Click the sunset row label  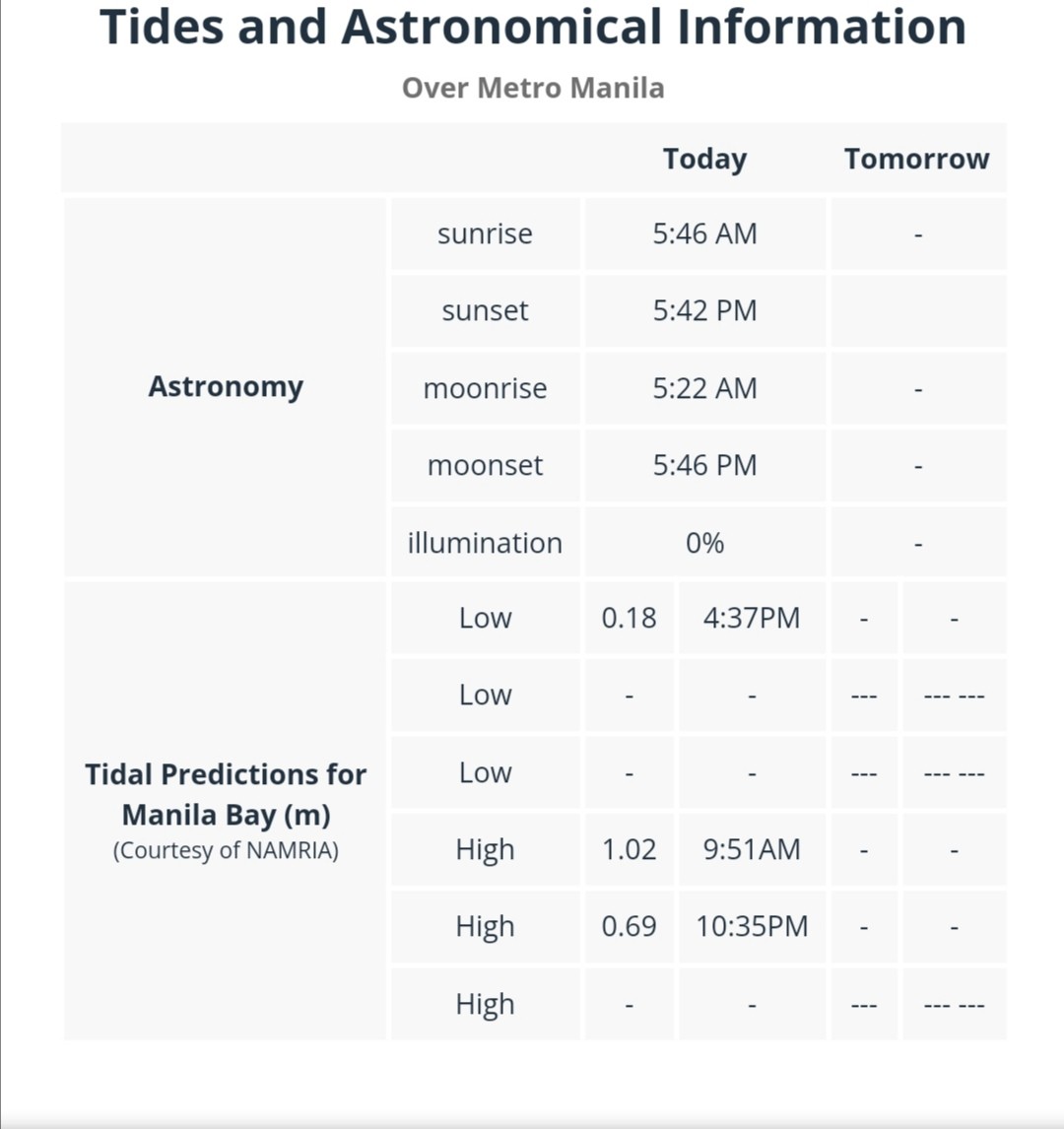coord(486,311)
